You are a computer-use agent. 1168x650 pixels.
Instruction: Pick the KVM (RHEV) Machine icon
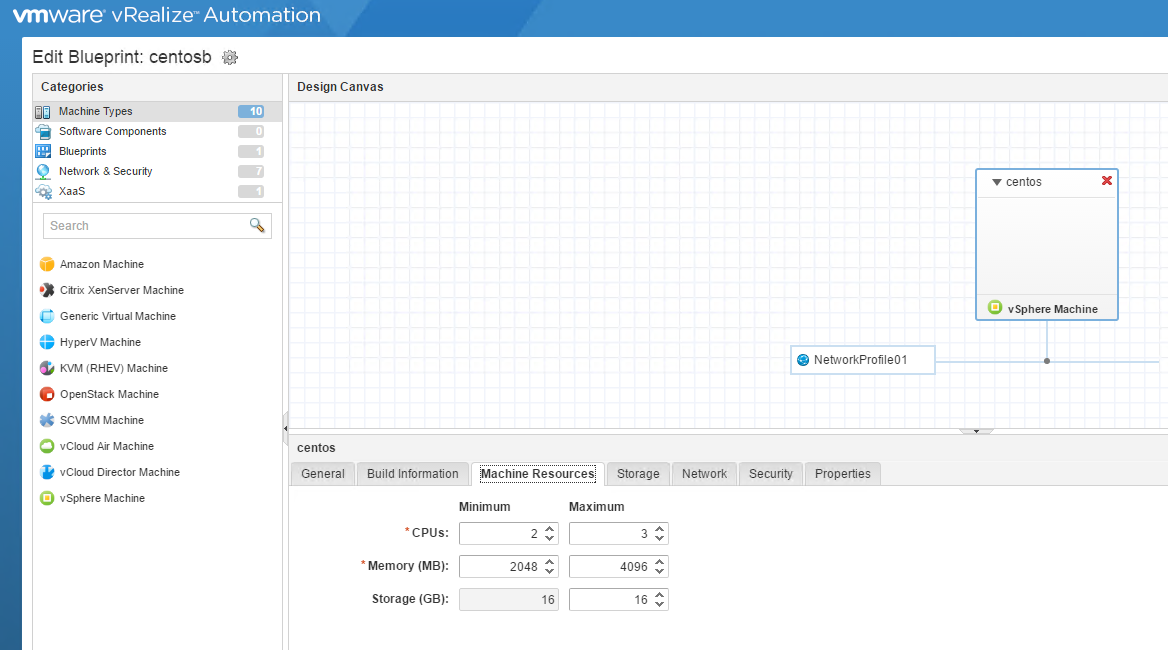click(47, 369)
